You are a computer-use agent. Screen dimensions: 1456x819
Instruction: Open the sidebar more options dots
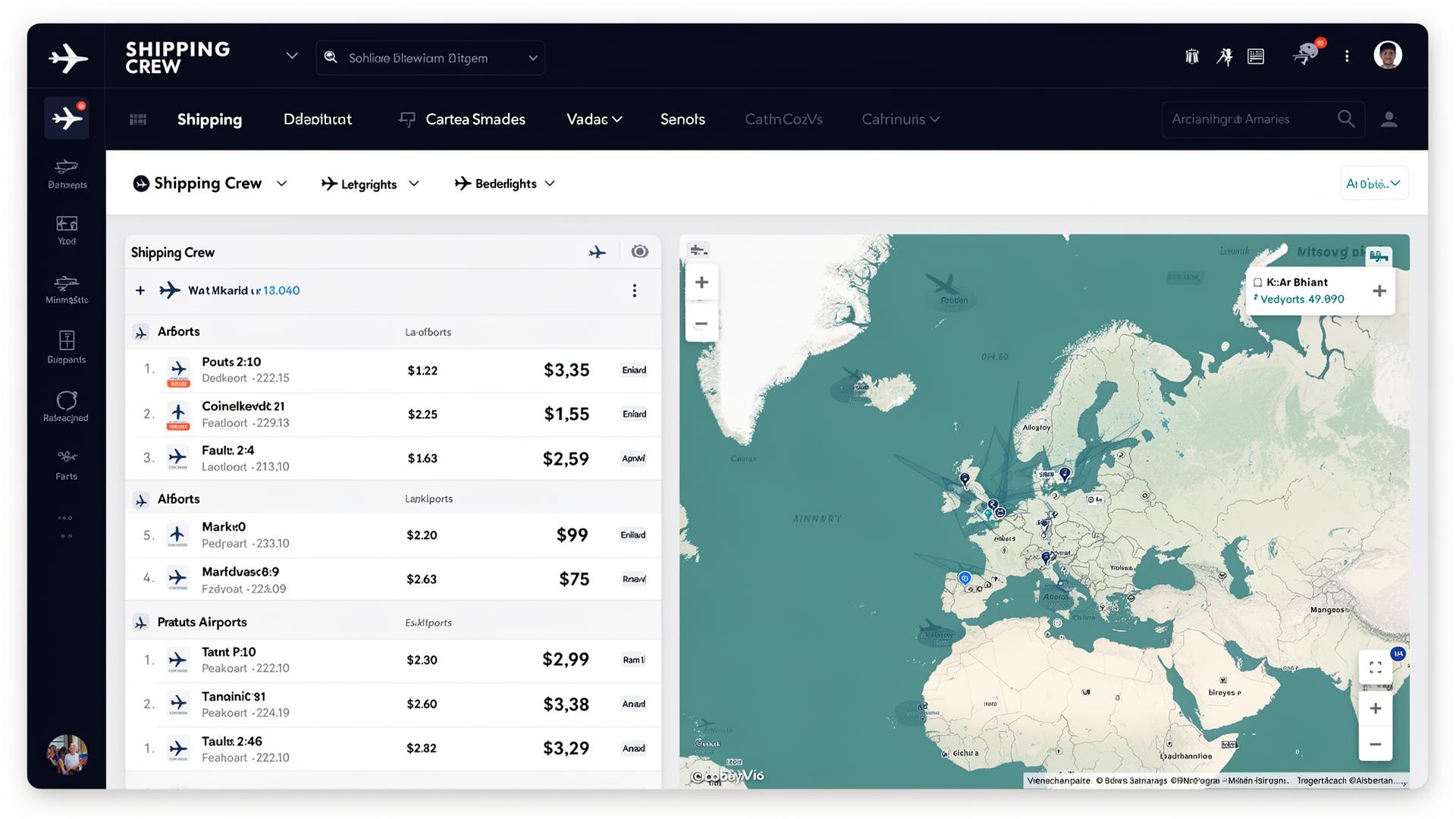click(x=66, y=526)
